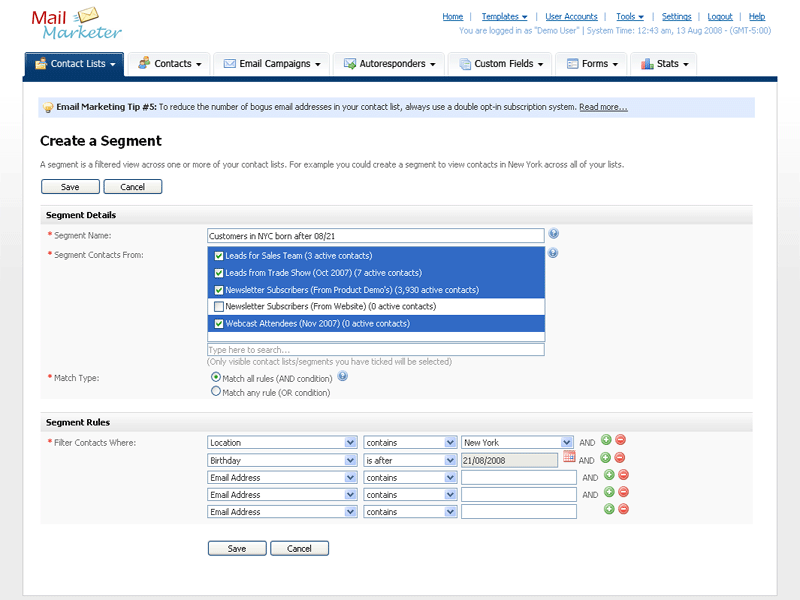Click help icon beside Segment Name field
The height and width of the screenshot is (600, 800).
(x=553, y=234)
